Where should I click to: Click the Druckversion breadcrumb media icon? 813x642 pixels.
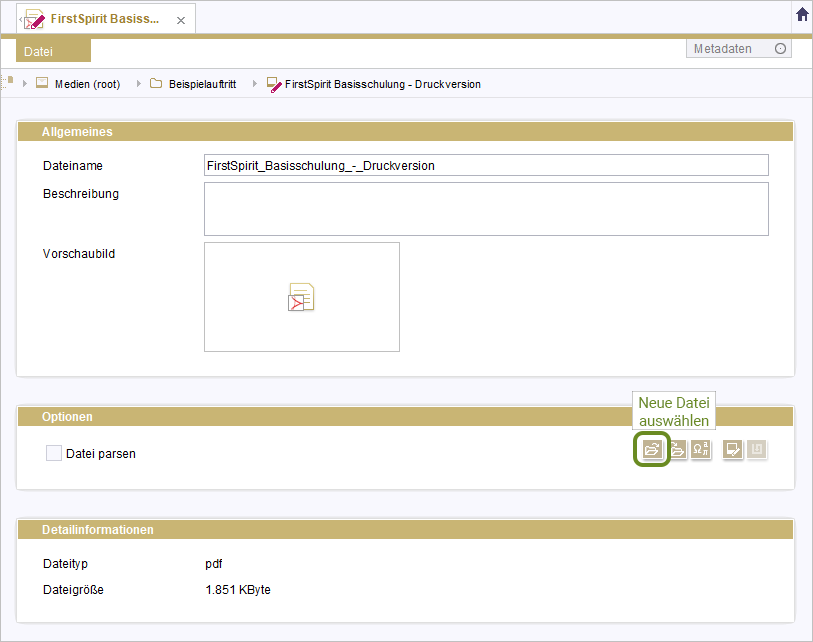(x=273, y=84)
